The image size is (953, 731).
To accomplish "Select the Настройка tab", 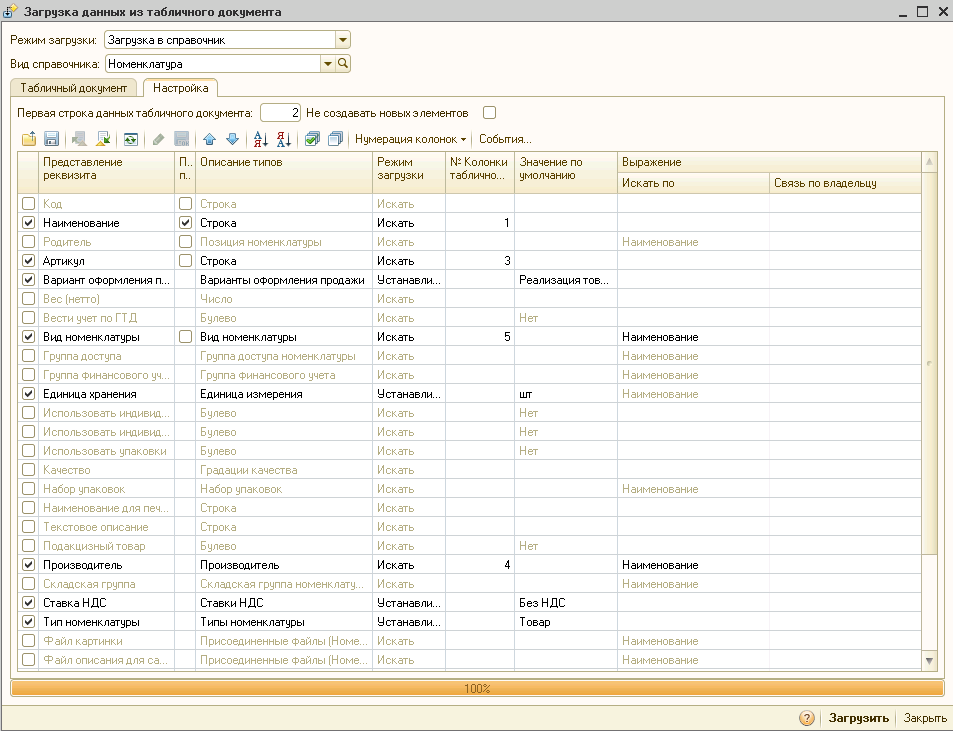I will pos(180,88).
